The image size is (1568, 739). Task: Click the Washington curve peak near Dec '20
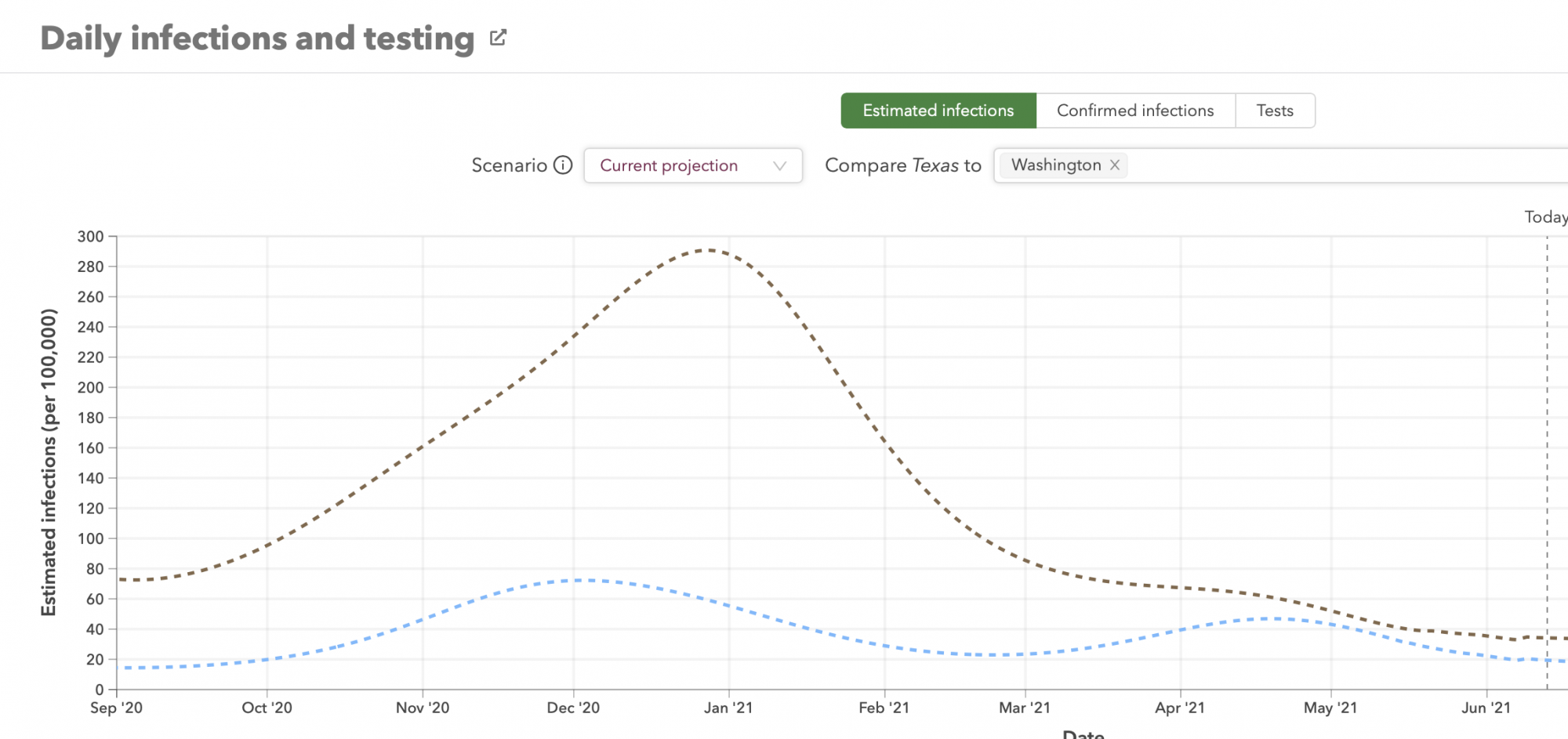[x=584, y=581]
